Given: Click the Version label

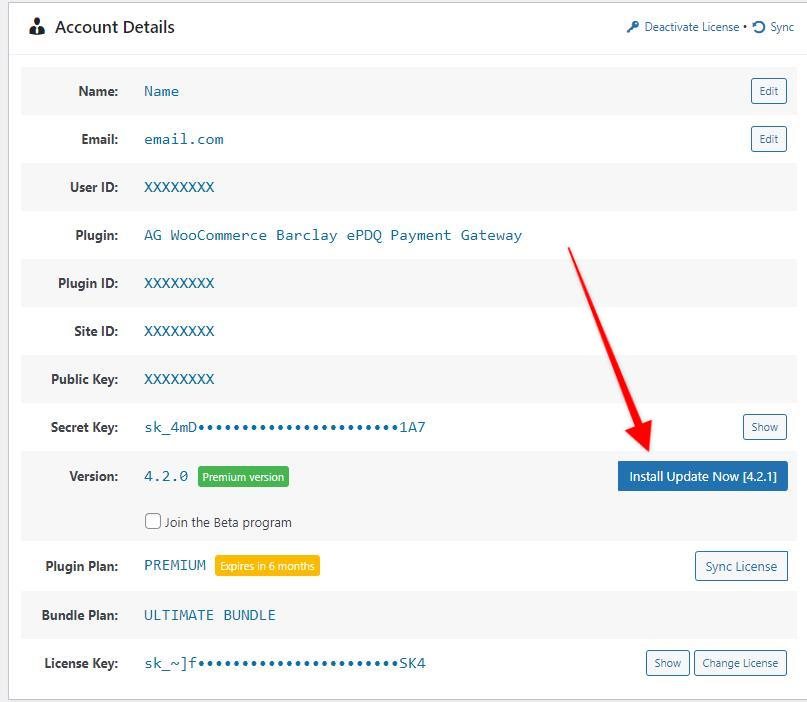Looking at the screenshot, I should pos(94,476).
